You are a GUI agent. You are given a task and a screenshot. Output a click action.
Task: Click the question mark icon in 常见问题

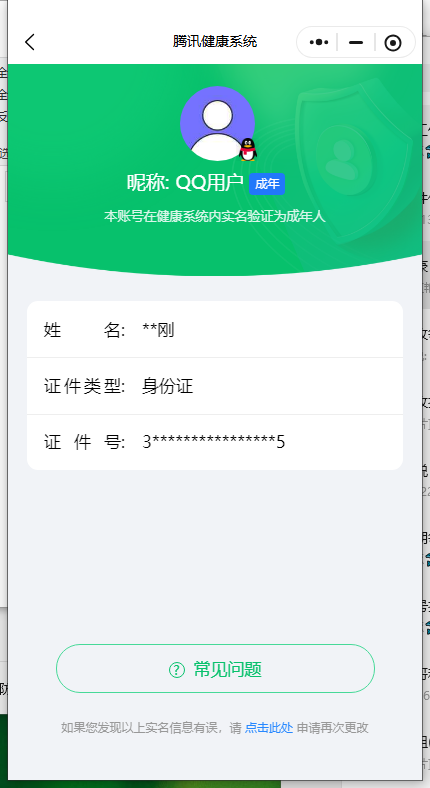tap(177, 669)
